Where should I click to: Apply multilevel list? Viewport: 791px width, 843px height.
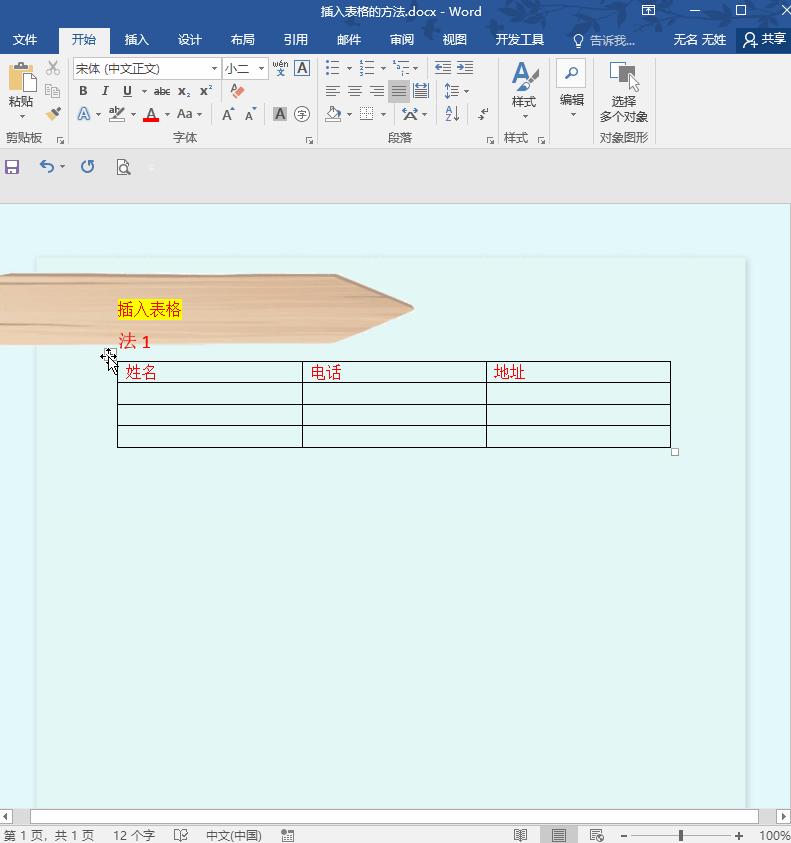coord(401,68)
